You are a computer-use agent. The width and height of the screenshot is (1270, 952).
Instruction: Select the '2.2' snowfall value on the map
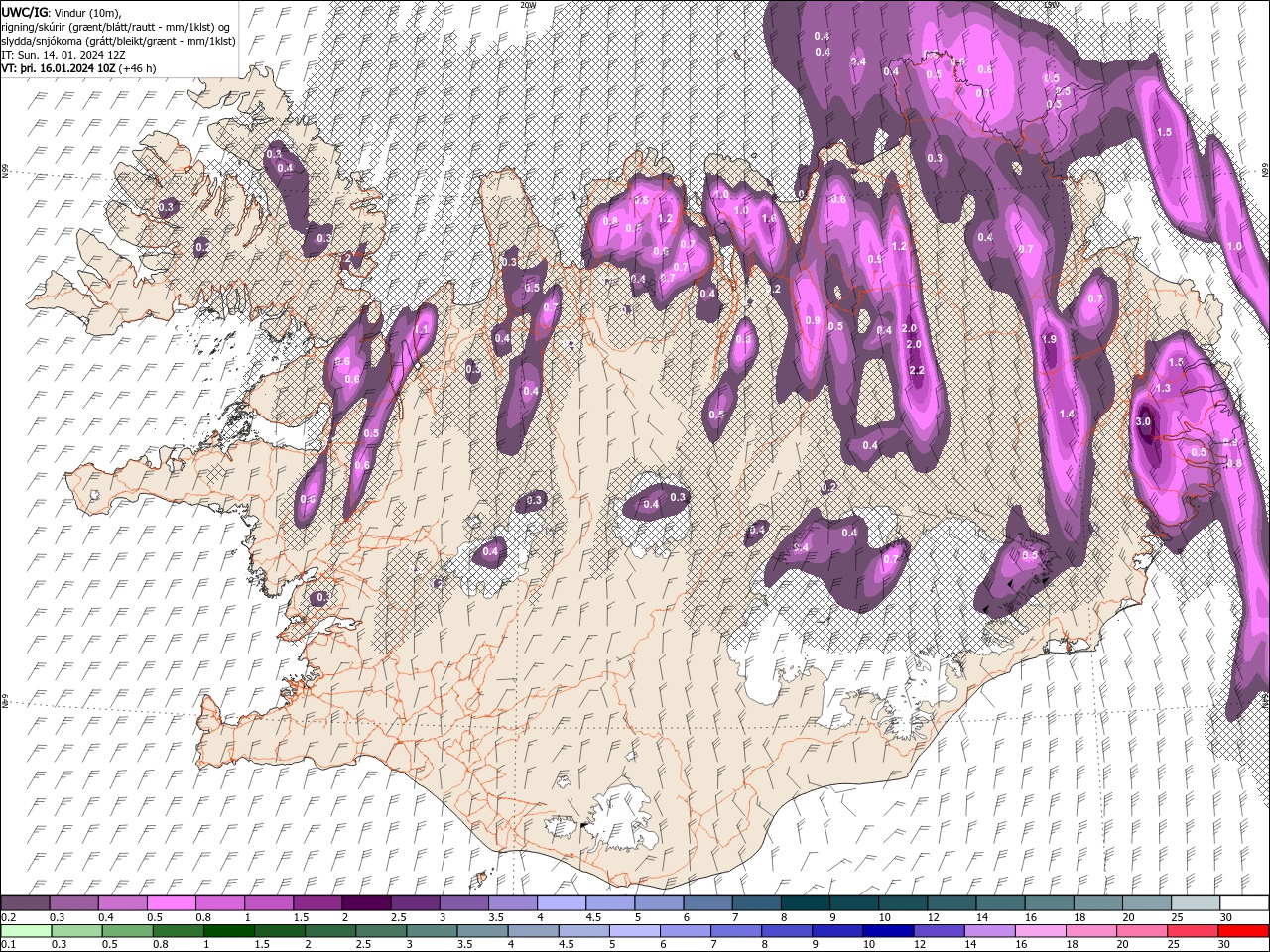tap(917, 370)
